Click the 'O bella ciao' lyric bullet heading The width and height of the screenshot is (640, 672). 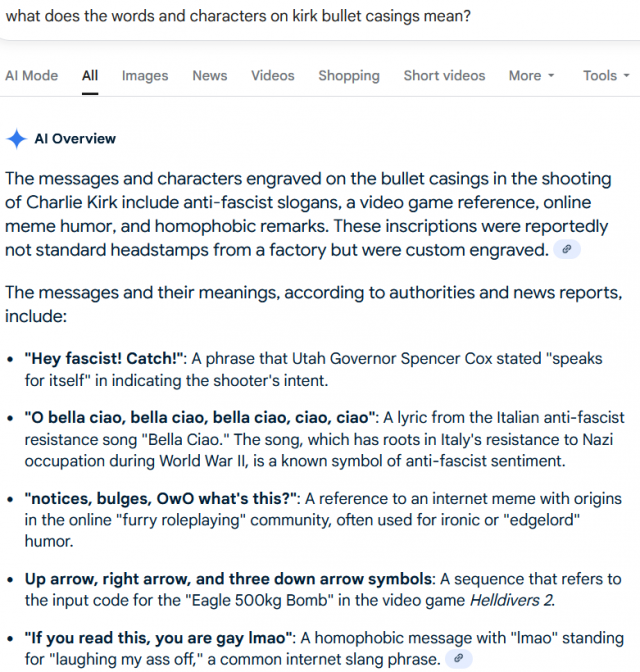[x=201, y=417]
